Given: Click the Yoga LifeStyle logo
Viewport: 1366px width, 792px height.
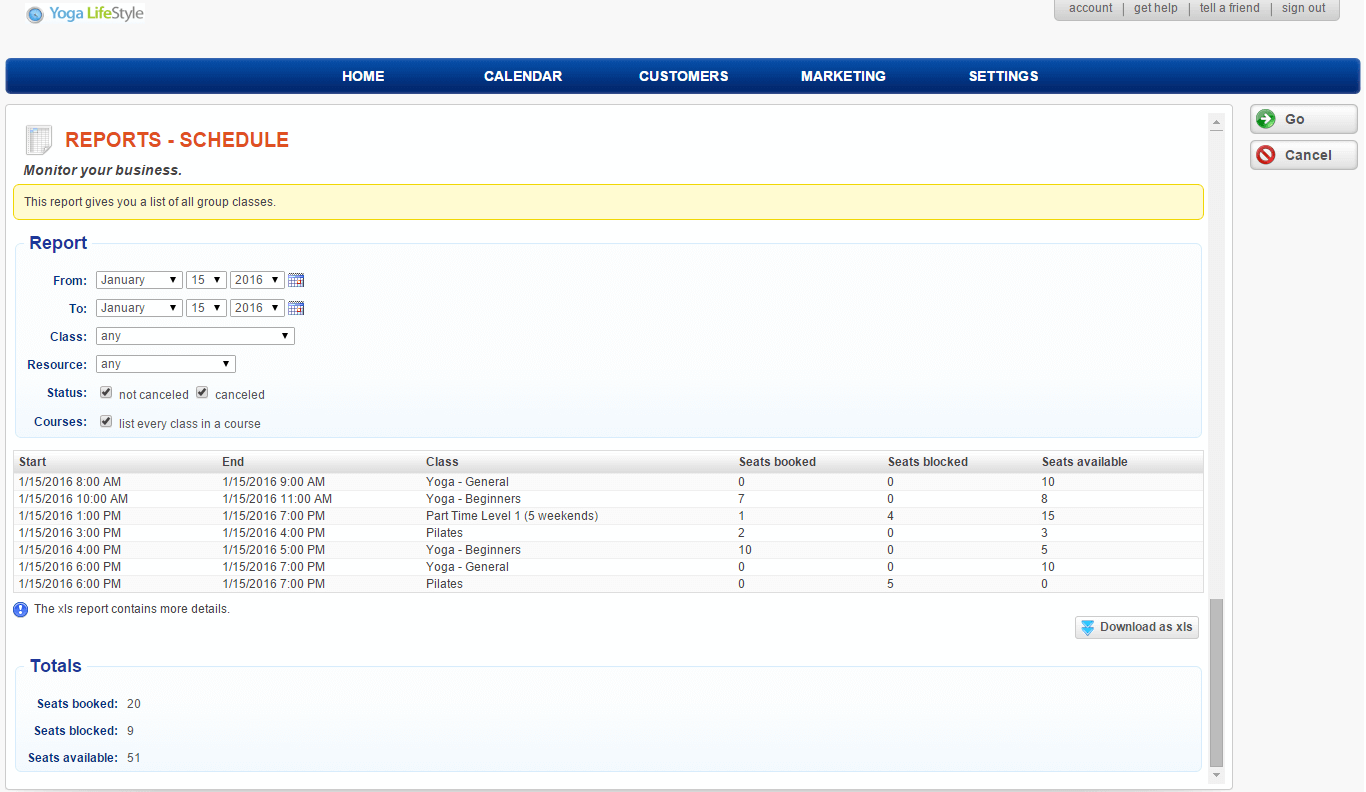Looking at the screenshot, I should coord(84,13).
